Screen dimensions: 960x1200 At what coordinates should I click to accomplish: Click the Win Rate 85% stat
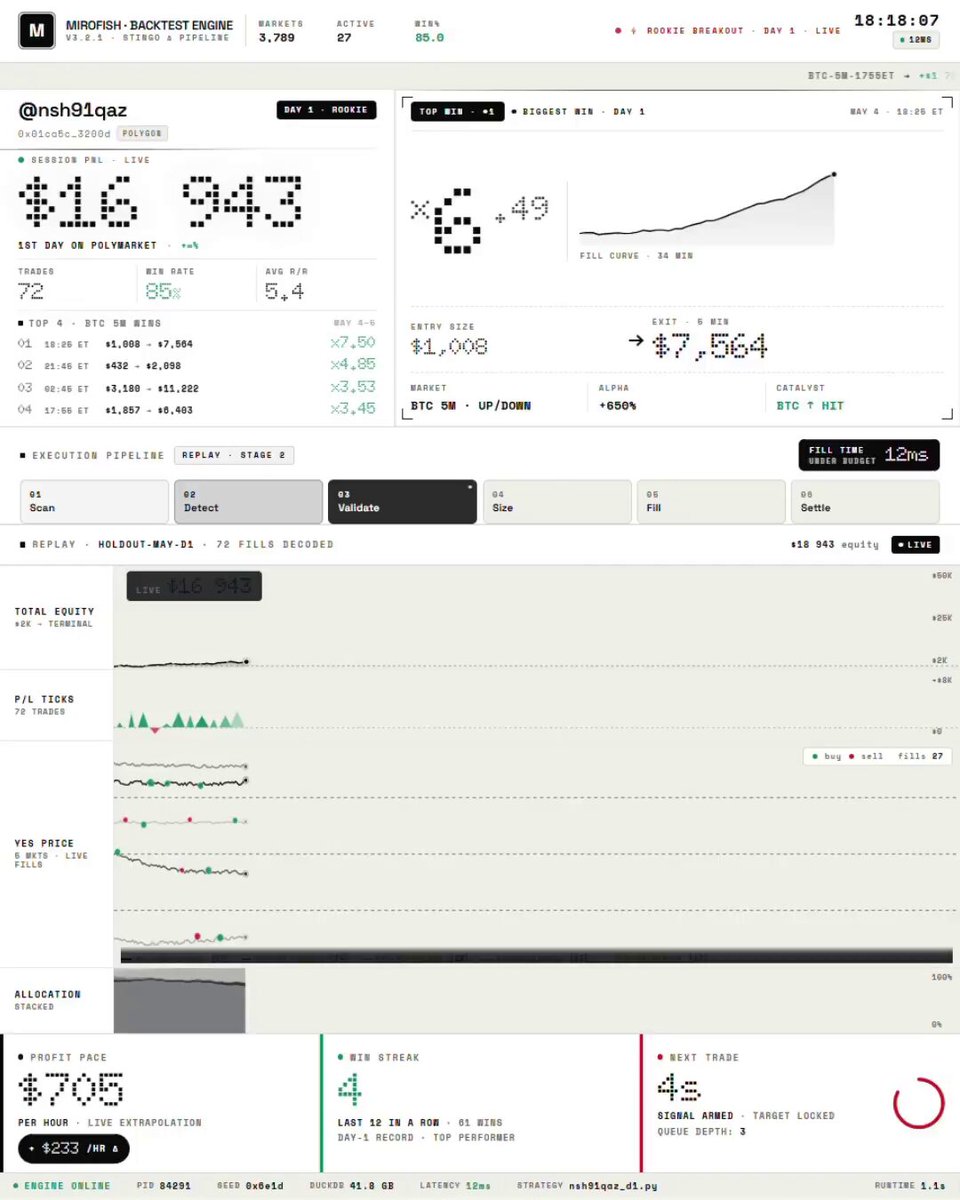point(171,285)
